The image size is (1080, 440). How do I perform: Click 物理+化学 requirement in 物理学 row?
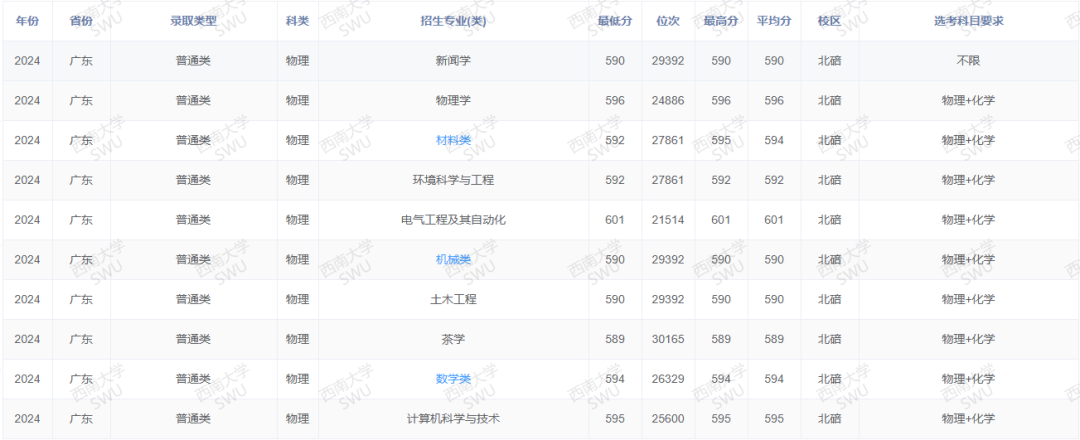(968, 101)
